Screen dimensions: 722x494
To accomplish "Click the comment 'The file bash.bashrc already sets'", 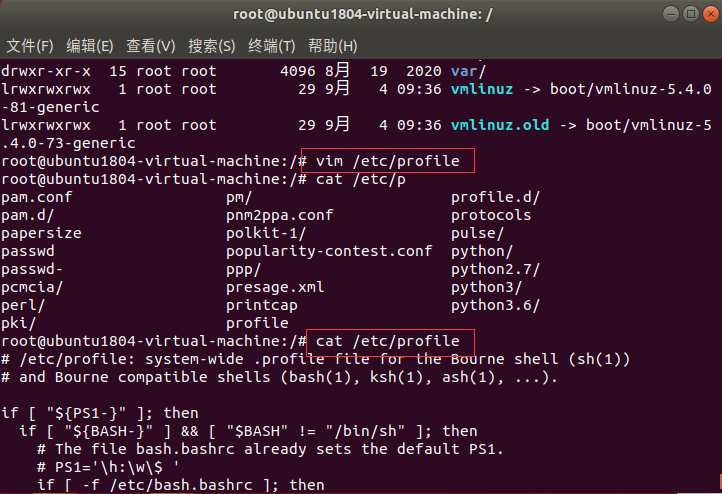I will click(x=270, y=449).
